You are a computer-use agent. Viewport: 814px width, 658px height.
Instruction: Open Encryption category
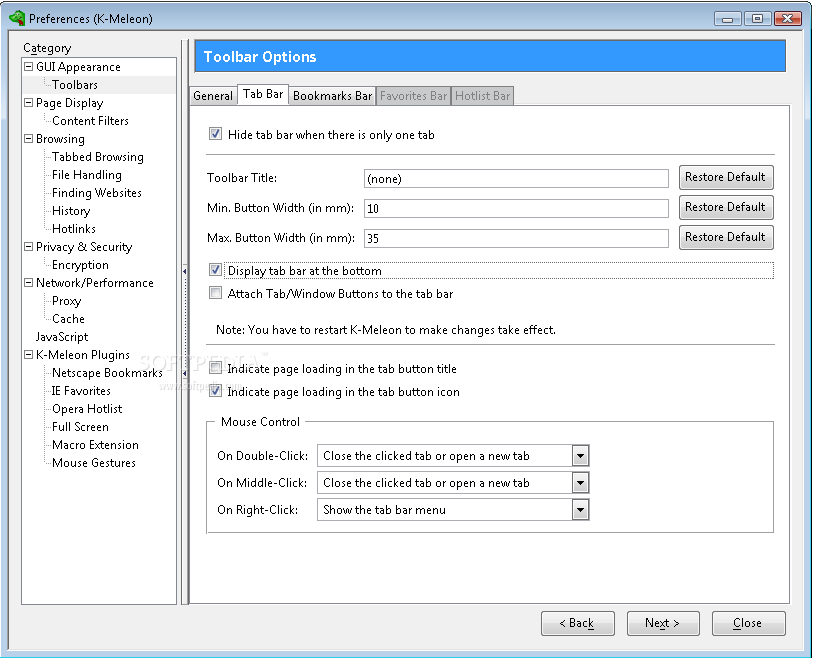[x=80, y=265]
